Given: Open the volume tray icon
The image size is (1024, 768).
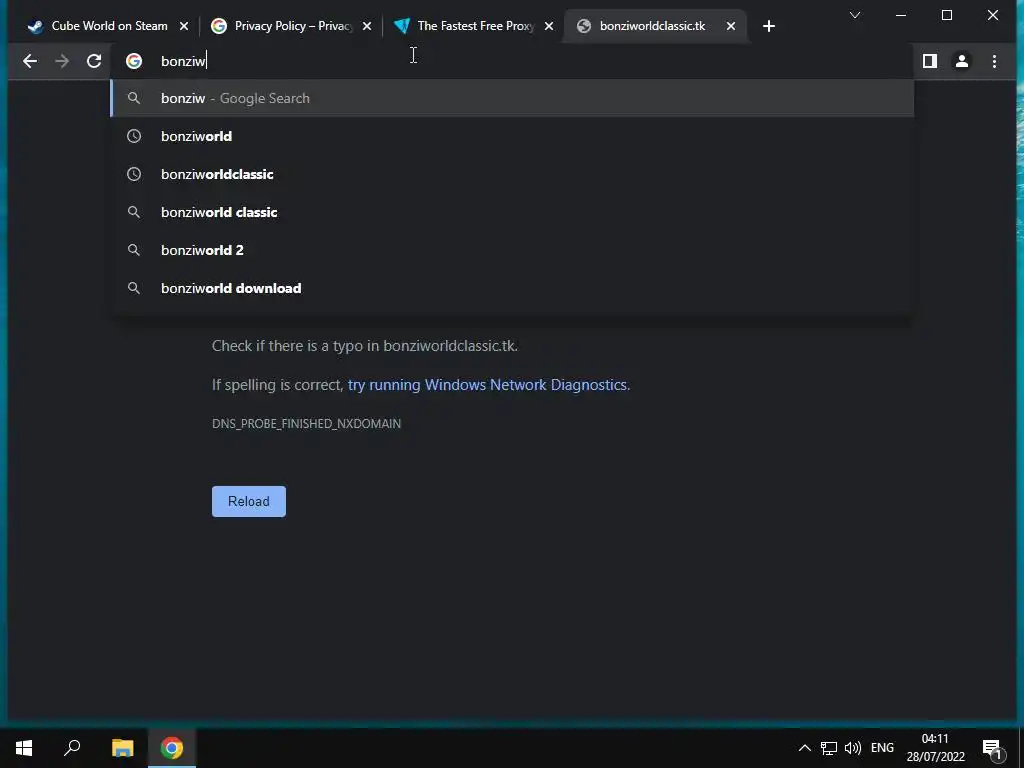Looking at the screenshot, I should (852, 748).
